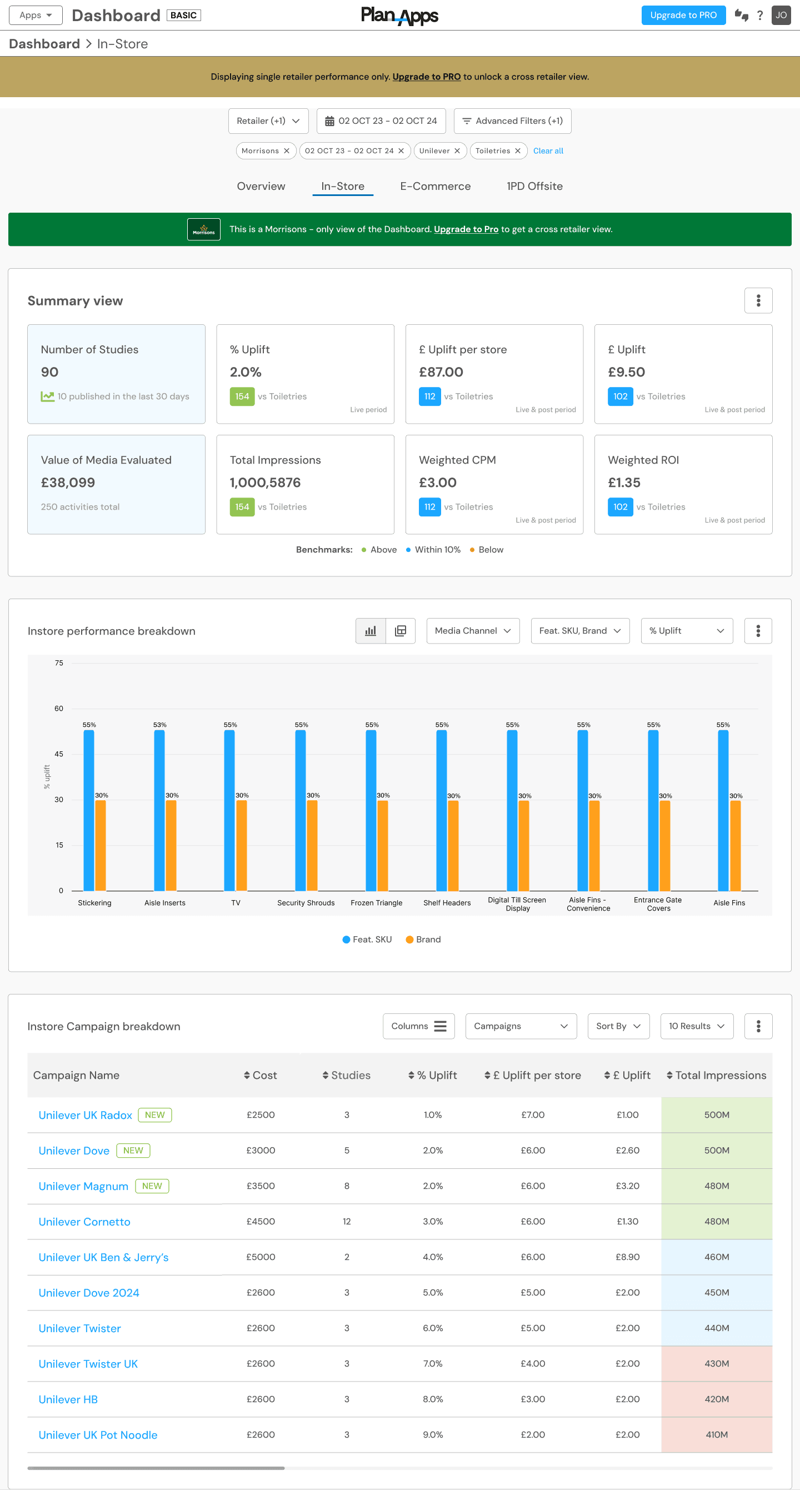The width and height of the screenshot is (800, 1512).
Task: Click the Stickering Feat. SKU blue bar
Action: coord(89,810)
